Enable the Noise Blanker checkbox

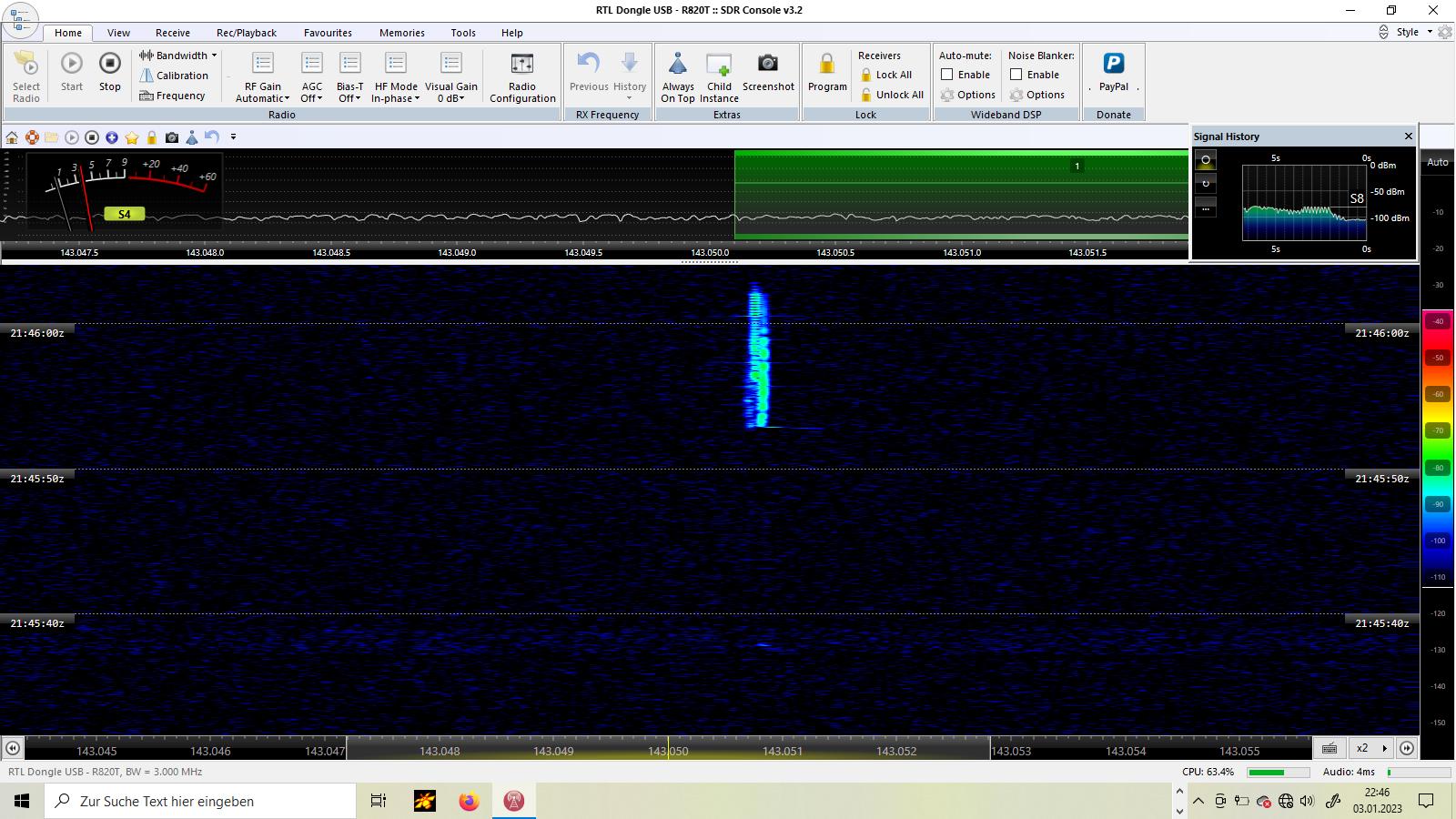[x=1016, y=75]
